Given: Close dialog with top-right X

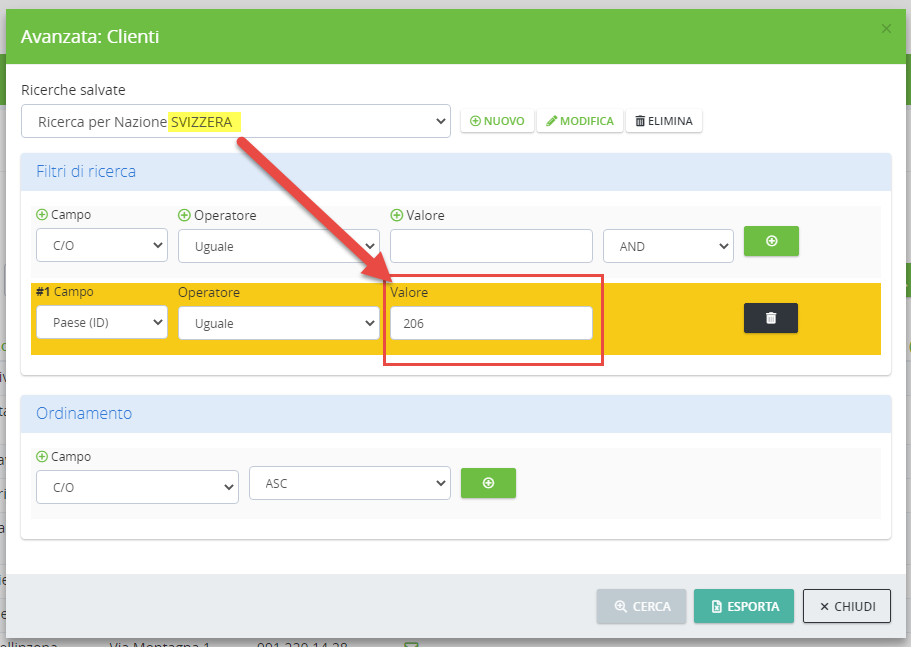Looking at the screenshot, I should click(886, 29).
